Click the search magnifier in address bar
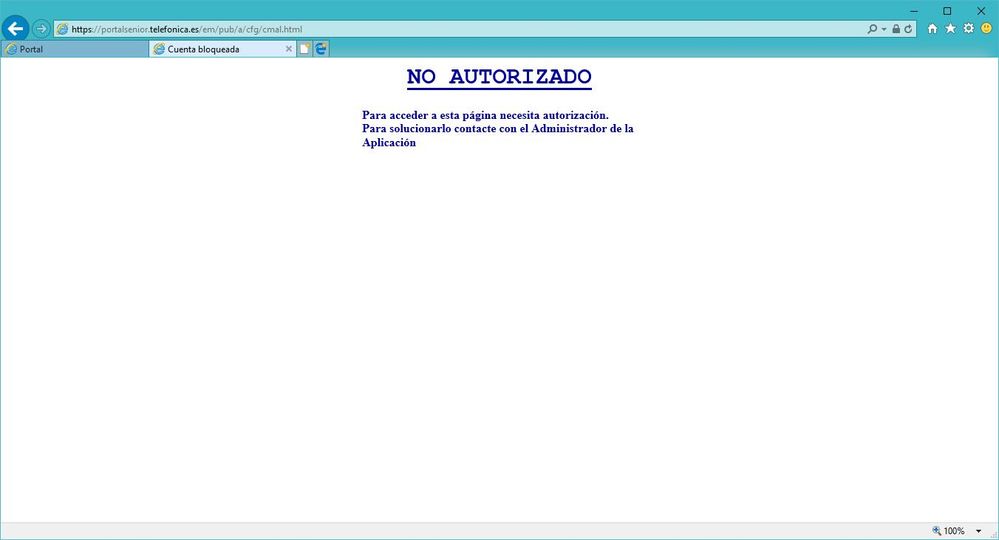Image resolution: width=999 pixels, height=540 pixels. (x=872, y=29)
